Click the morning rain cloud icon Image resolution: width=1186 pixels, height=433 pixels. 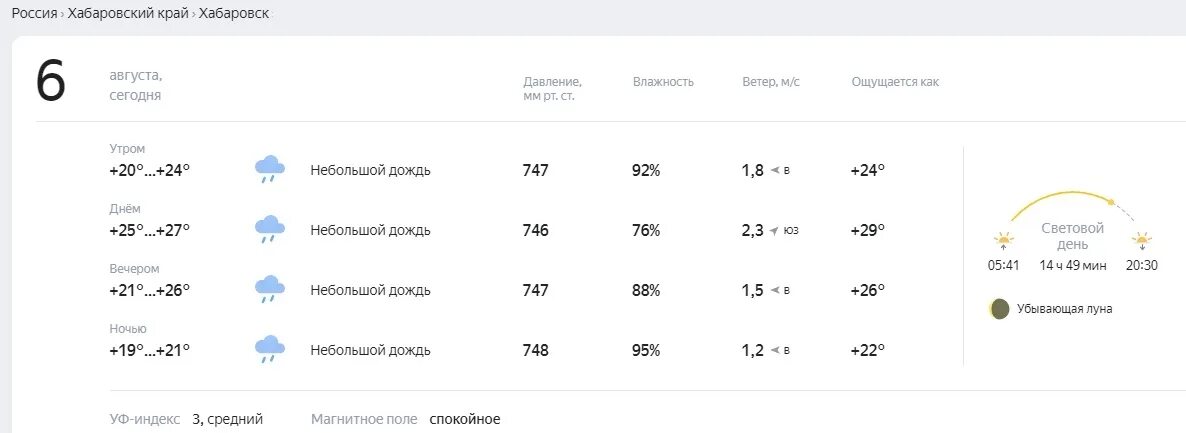pos(269,169)
